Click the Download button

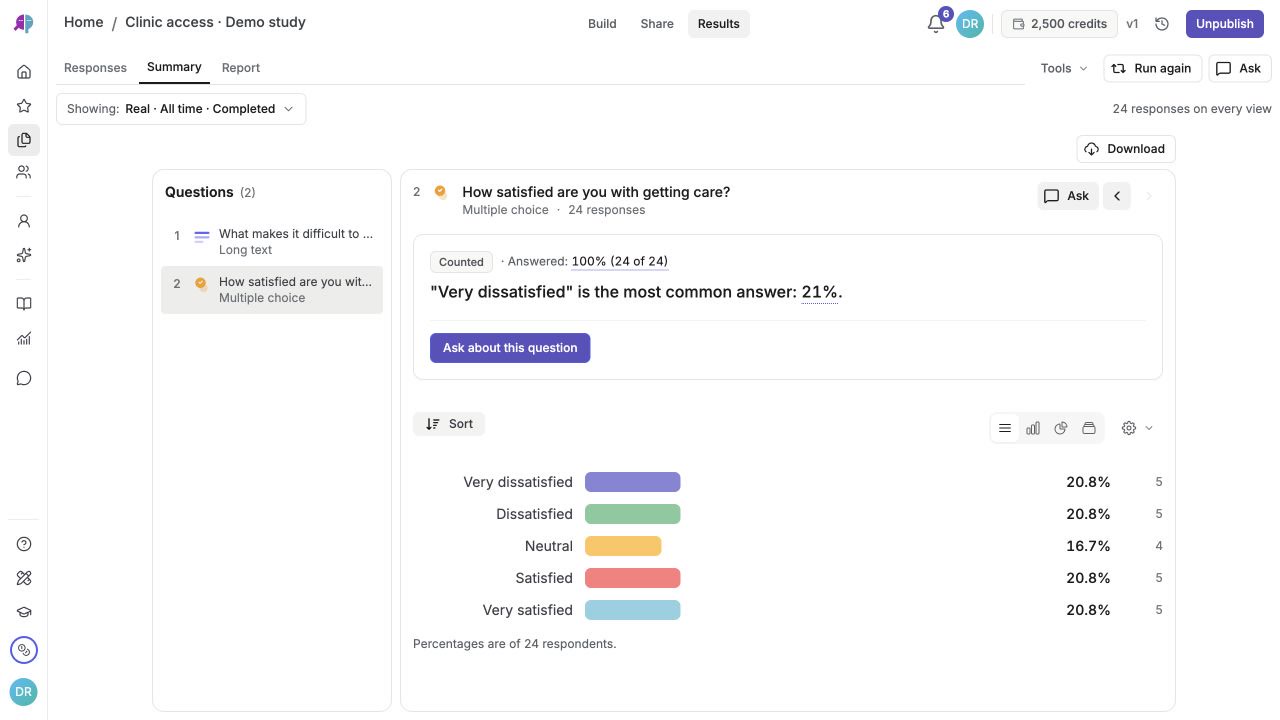[x=1126, y=149]
